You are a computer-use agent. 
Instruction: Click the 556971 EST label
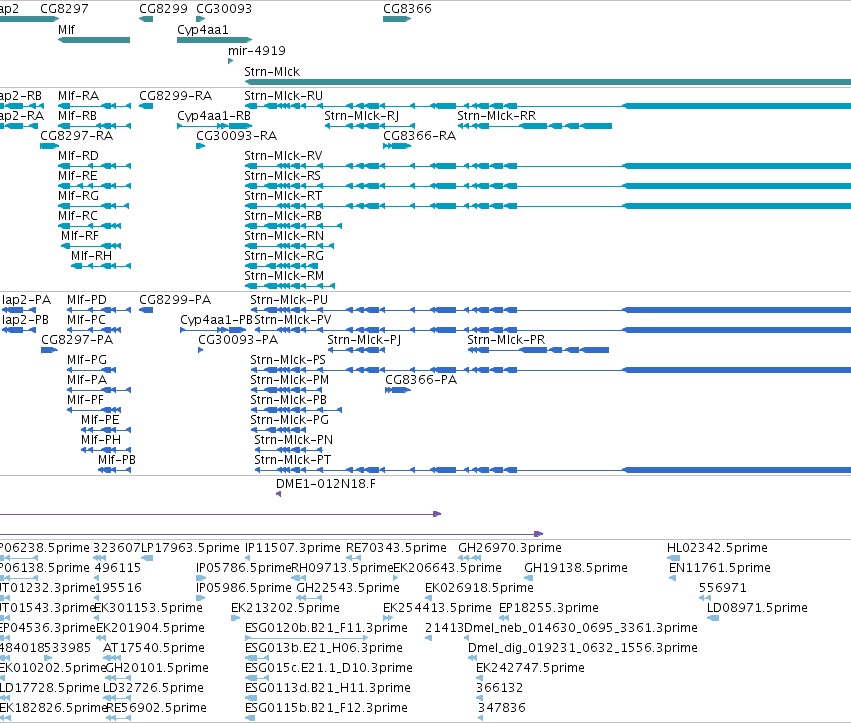pyautogui.click(x=722, y=588)
